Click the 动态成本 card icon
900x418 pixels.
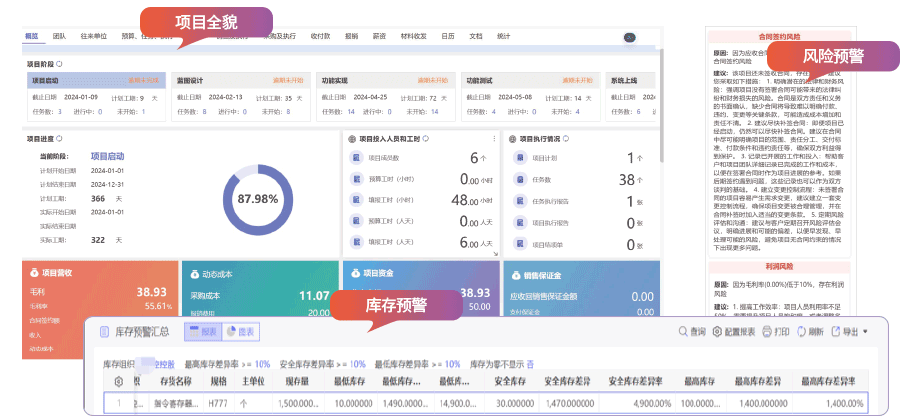pyautogui.click(x=192, y=271)
